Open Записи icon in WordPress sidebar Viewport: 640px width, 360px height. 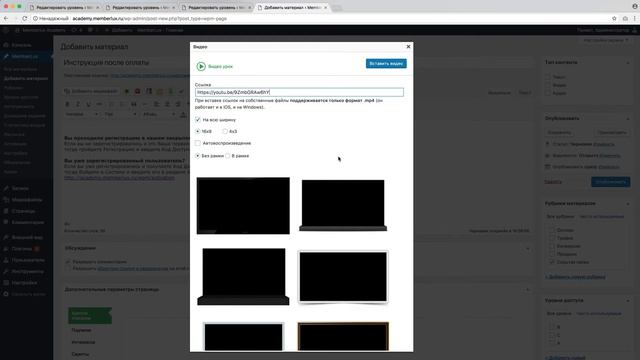[6, 188]
